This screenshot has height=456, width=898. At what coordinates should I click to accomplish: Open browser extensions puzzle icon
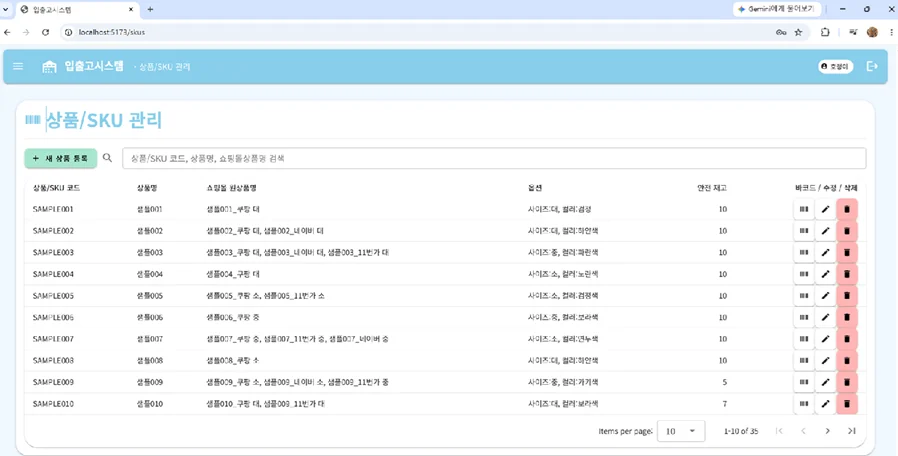[x=825, y=32]
